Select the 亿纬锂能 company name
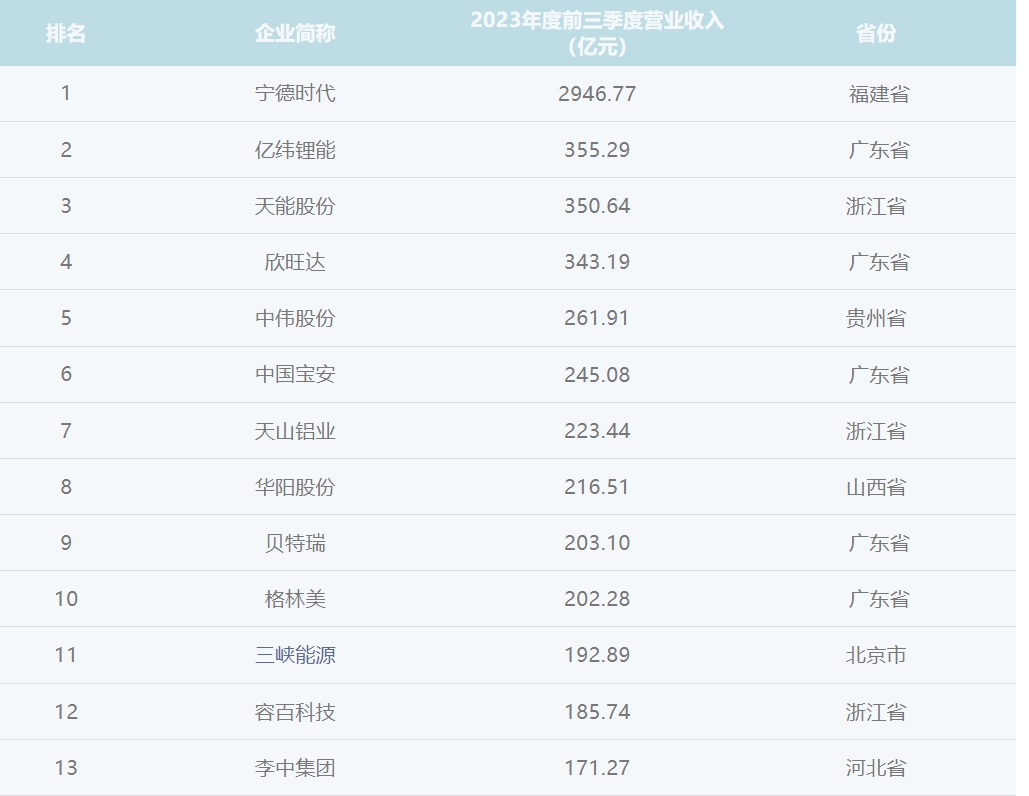This screenshot has height=796, width=1029. (295, 150)
